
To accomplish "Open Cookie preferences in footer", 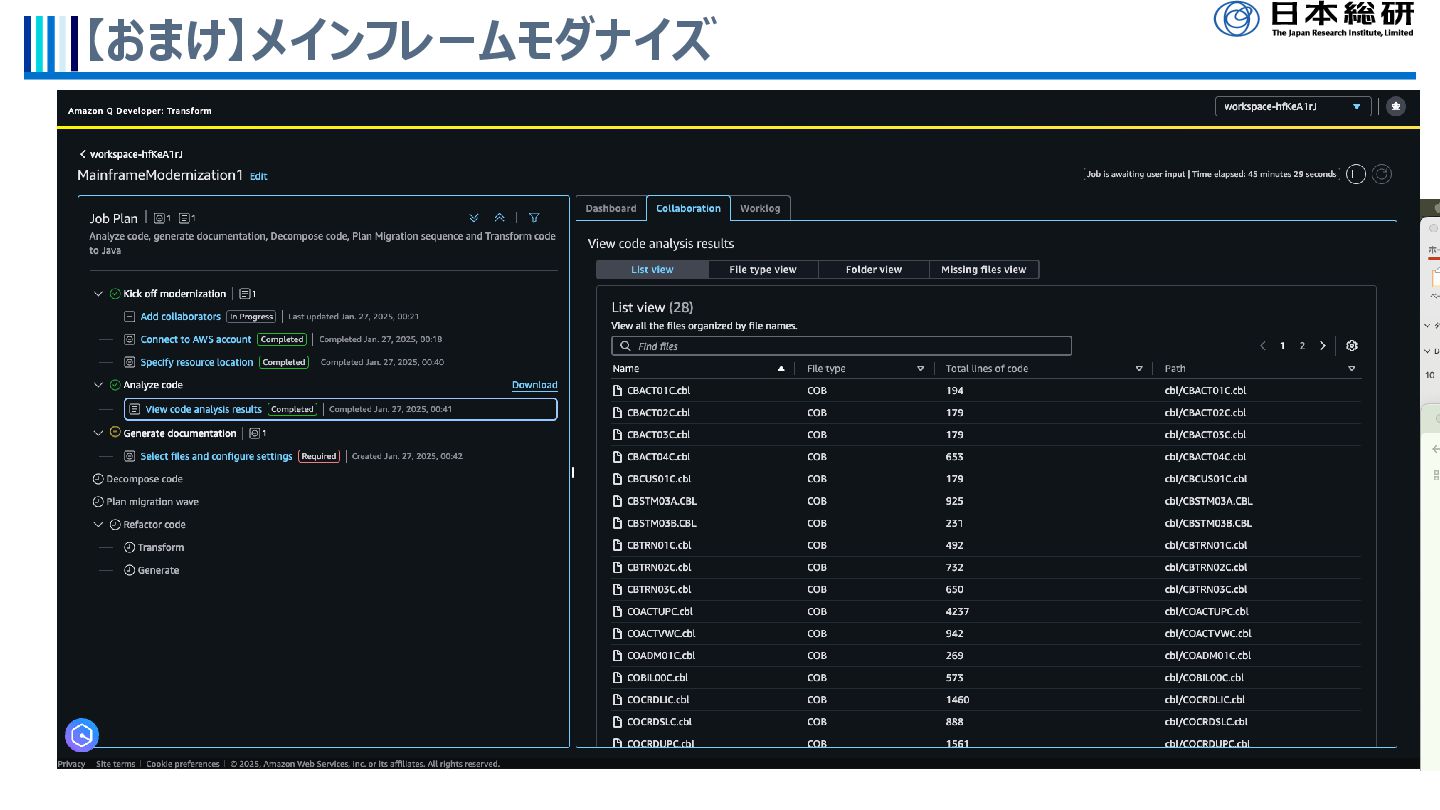I will 182,764.
